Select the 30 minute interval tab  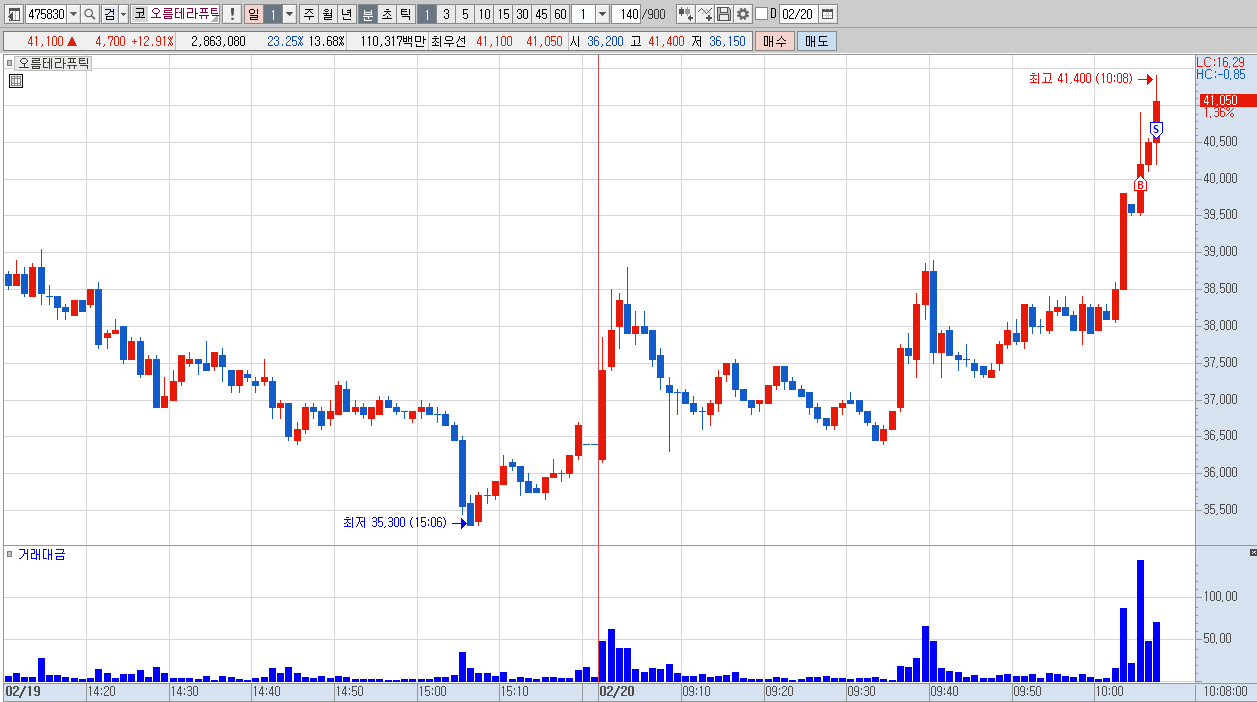522,14
